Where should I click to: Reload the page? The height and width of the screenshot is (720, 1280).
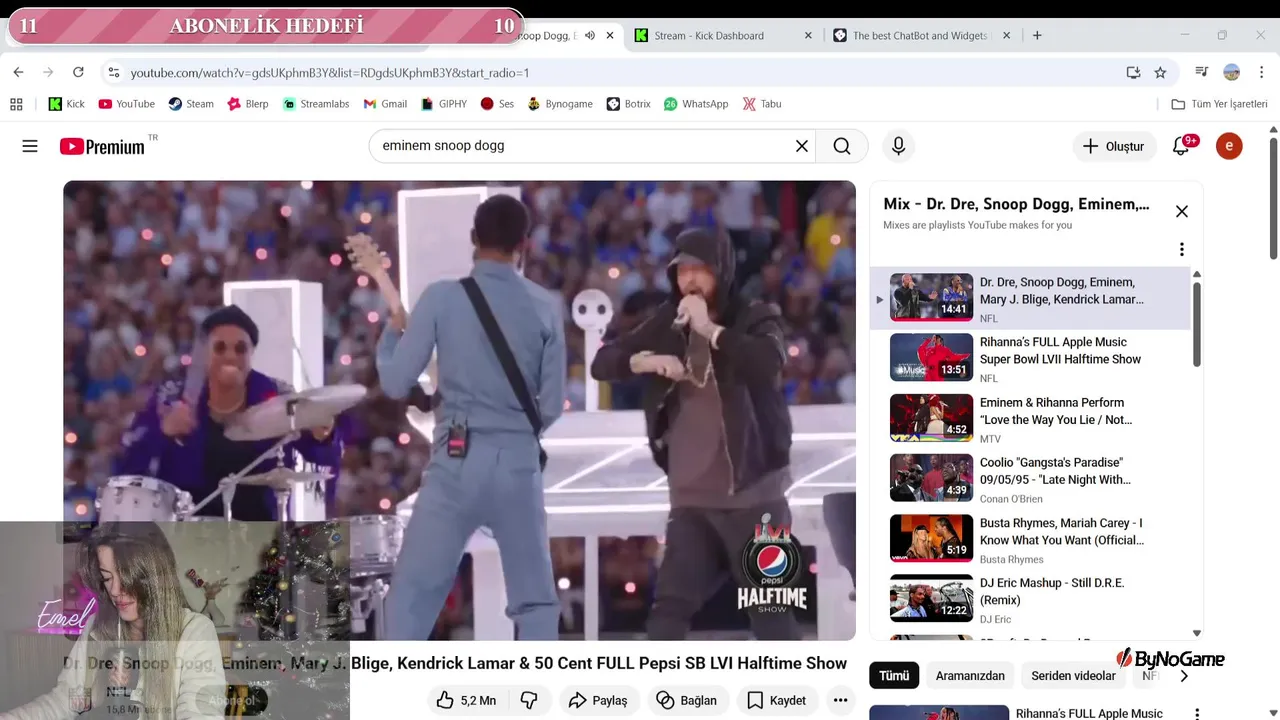tap(78, 72)
